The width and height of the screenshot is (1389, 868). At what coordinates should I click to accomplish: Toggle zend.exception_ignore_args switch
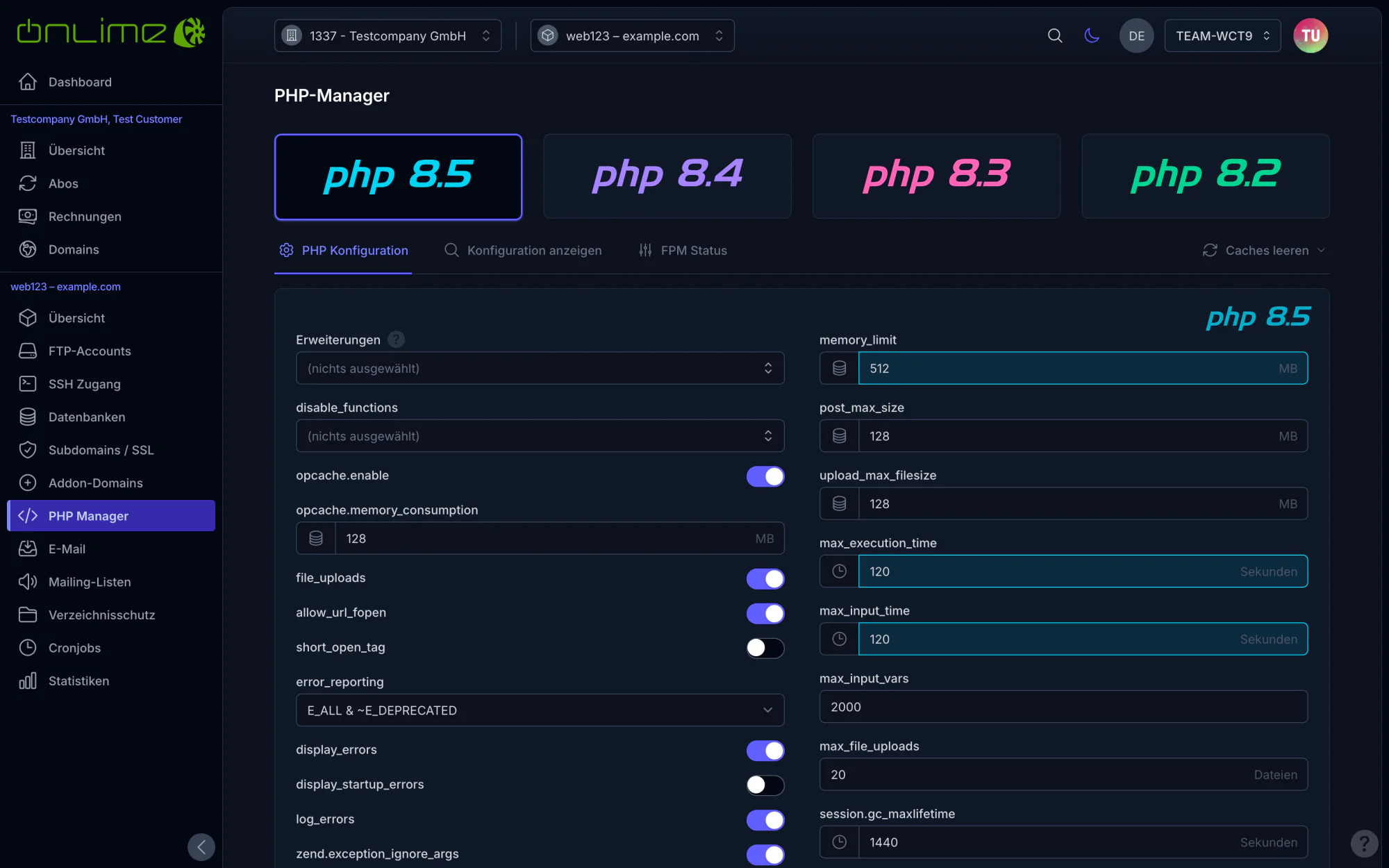765,854
